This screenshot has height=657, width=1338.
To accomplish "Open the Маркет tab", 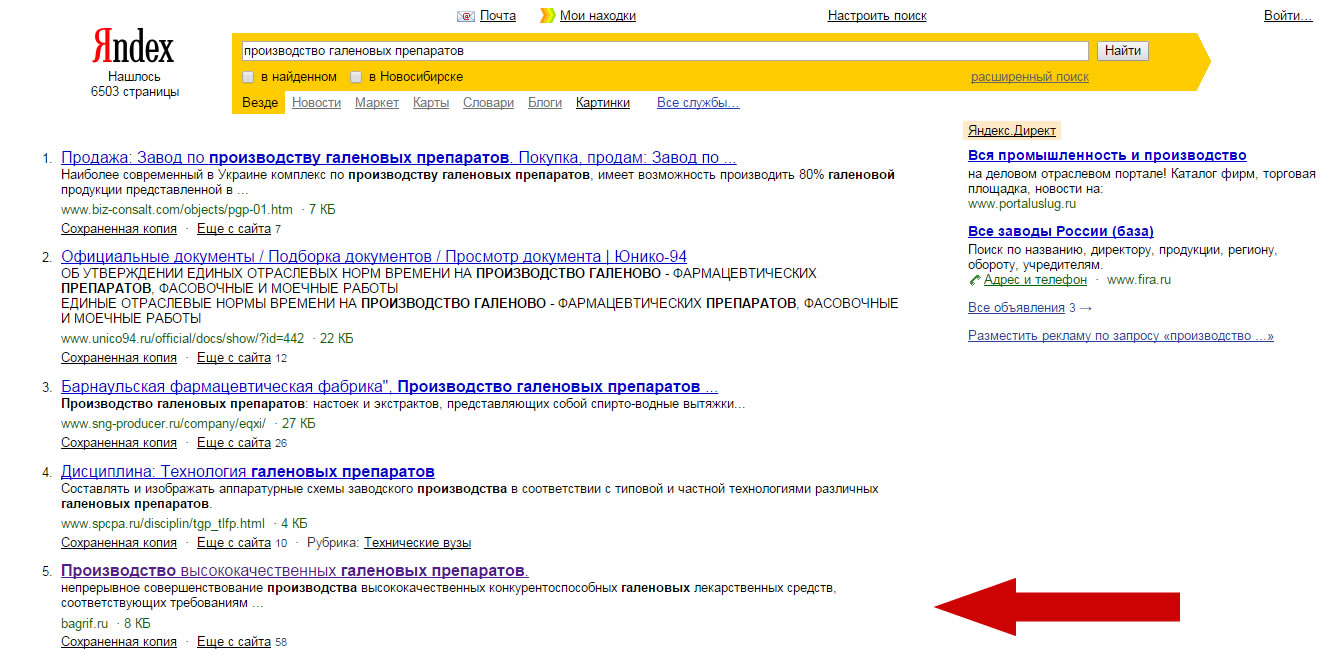I will click(x=377, y=103).
